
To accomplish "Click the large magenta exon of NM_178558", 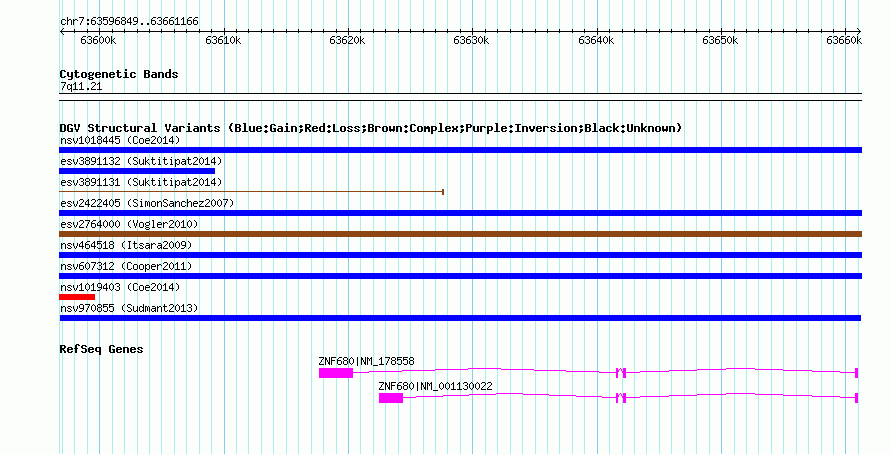I will [335, 373].
